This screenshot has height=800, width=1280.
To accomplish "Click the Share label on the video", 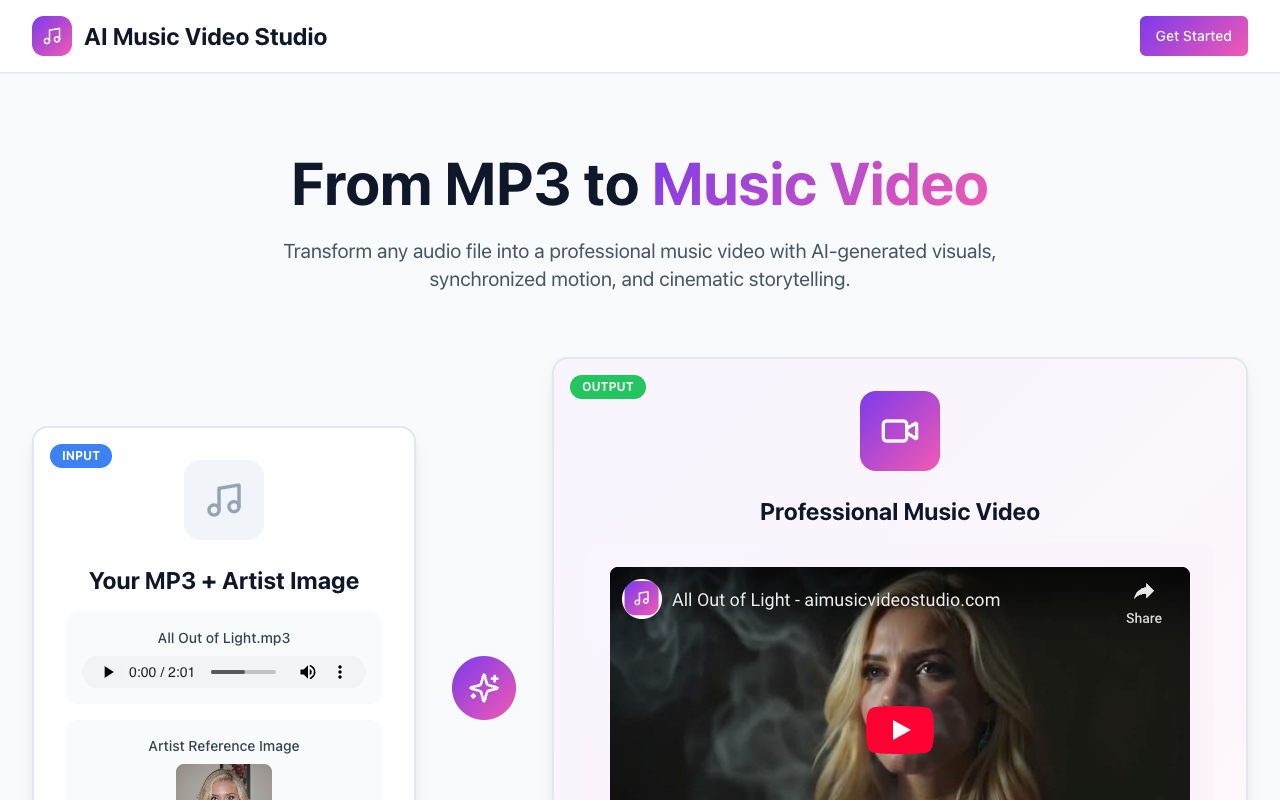I will pyautogui.click(x=1143, y=618).
